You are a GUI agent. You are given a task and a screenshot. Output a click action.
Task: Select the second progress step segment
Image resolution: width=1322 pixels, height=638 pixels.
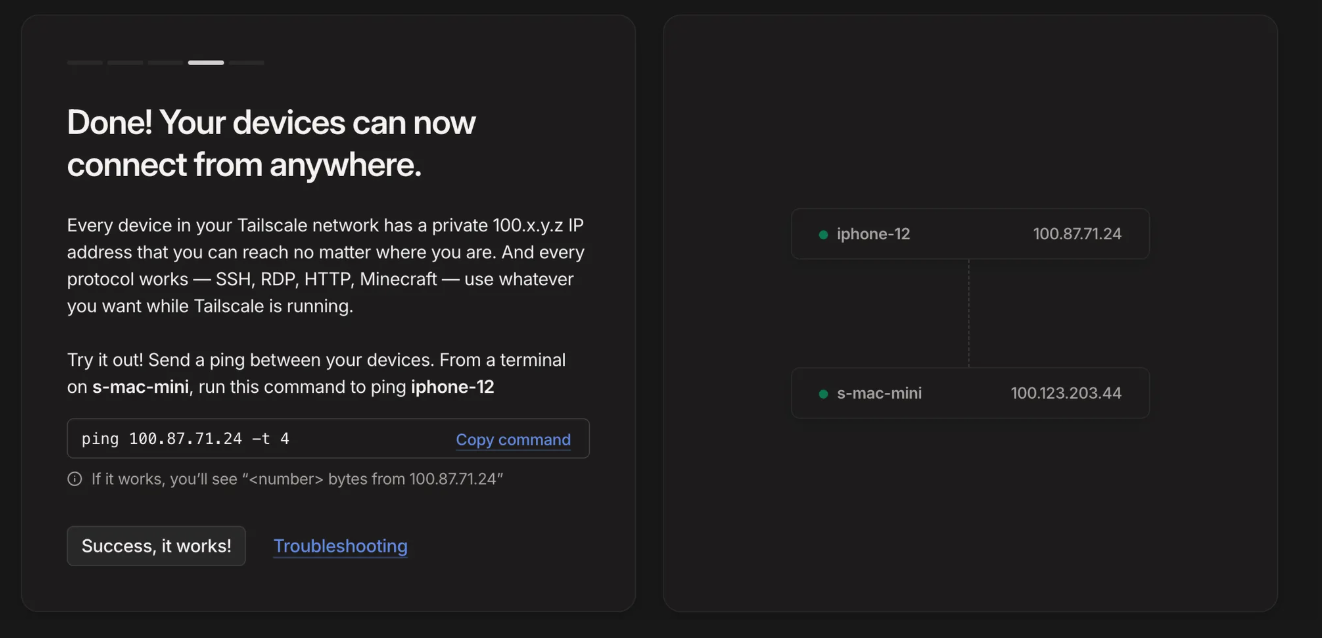click(125, 63)
